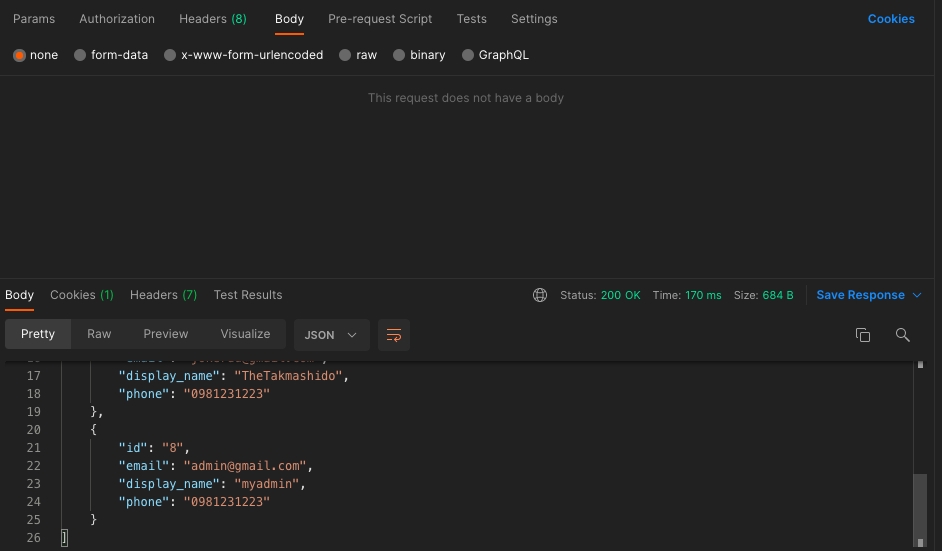Click the closing bracket on line 26
Image resolution: width=942 pixels, height=551 pixels.
click(x=64, y=538)
